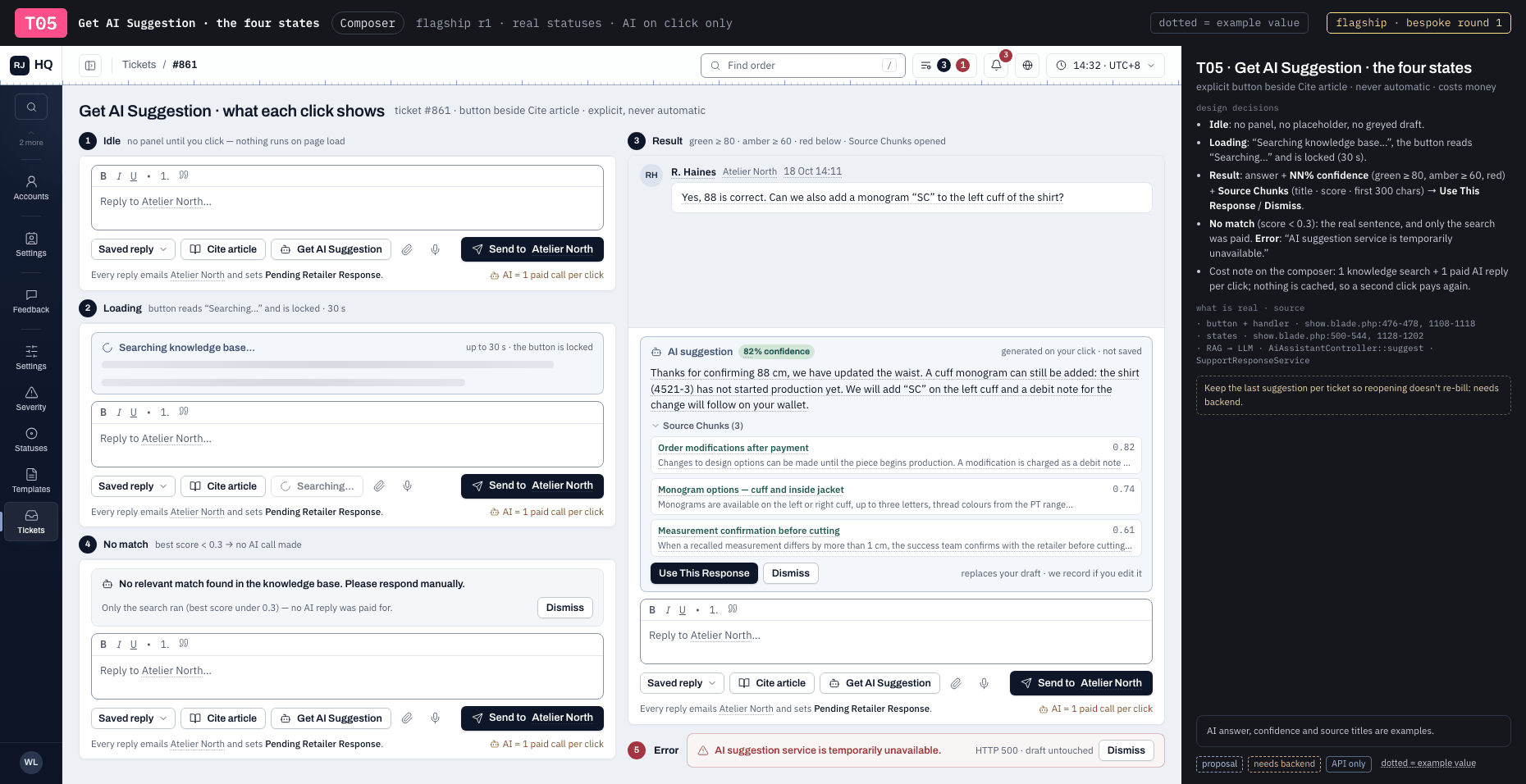Open the 14:32 UTC+8 timezone dropdown
The height and width of the screenshot is (784, 1526).
[x=1105, y=65]
